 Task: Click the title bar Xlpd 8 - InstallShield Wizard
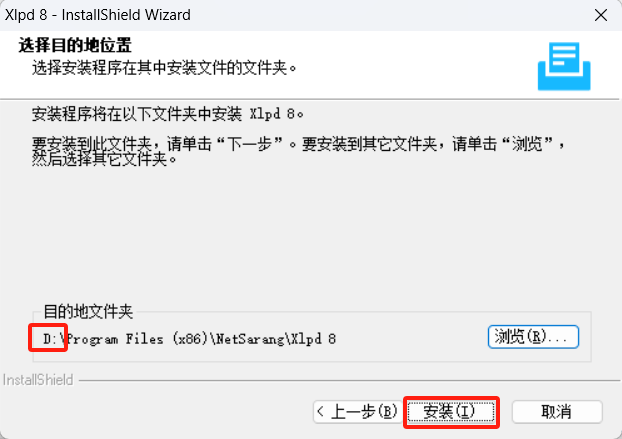pos(98,15)
